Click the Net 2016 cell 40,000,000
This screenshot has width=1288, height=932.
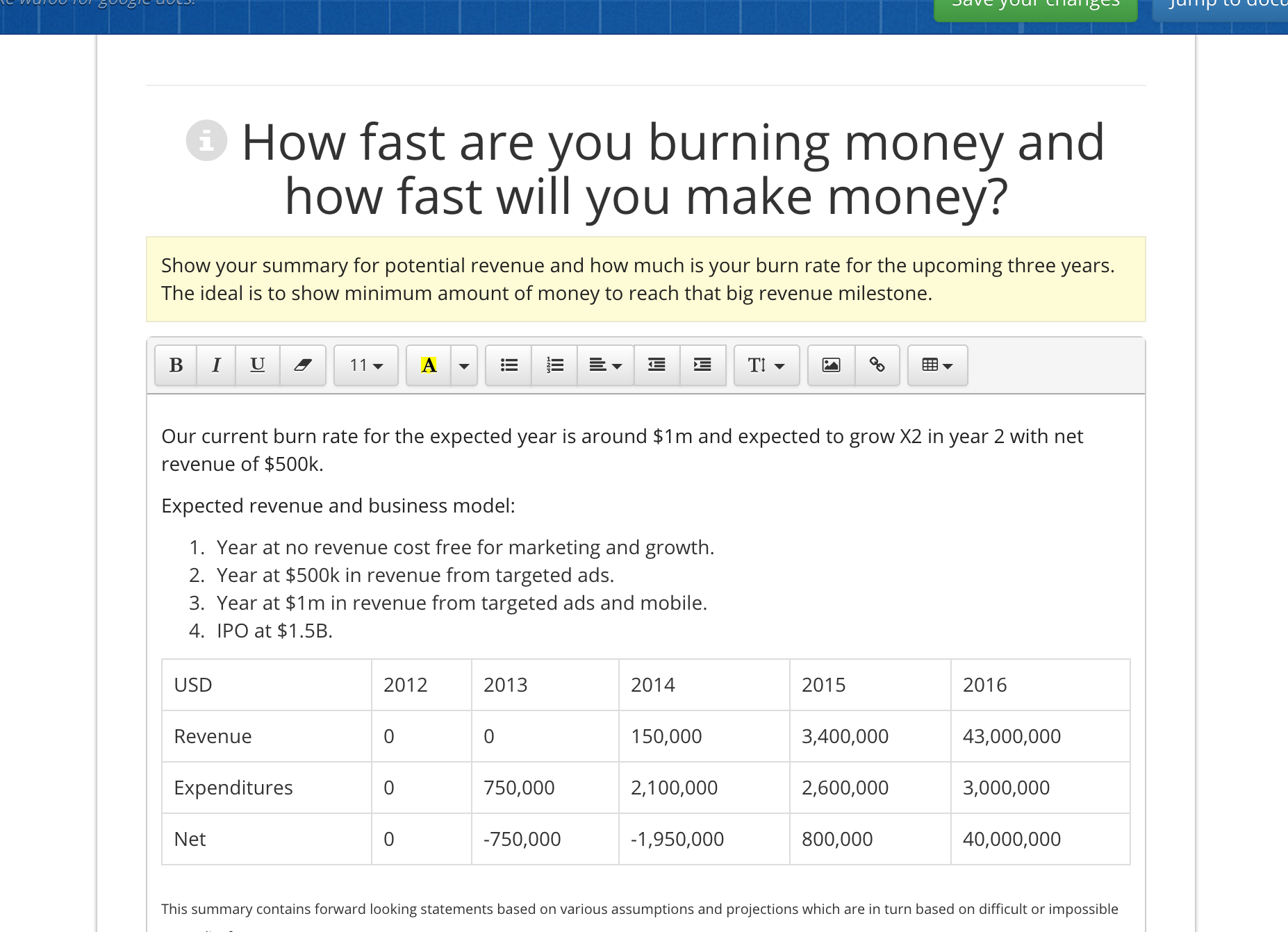1040,839
